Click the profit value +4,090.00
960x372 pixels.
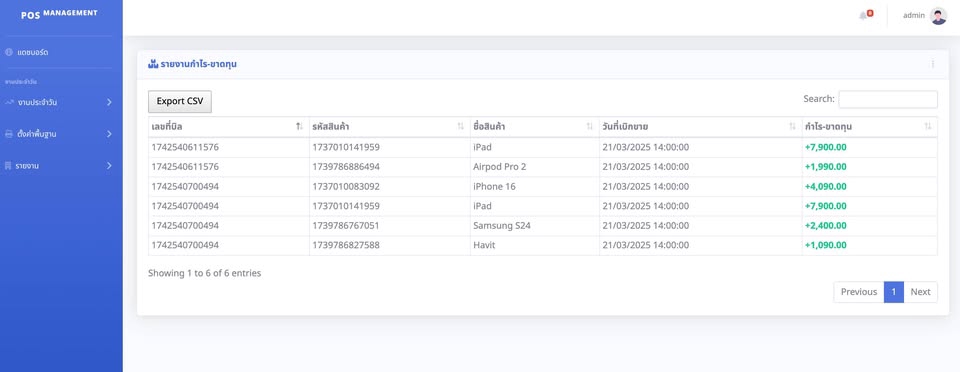point(825,186)
